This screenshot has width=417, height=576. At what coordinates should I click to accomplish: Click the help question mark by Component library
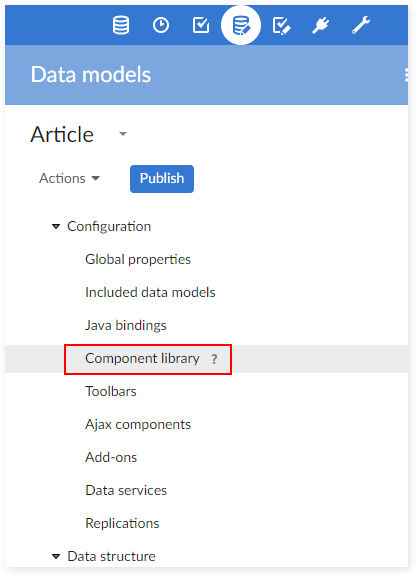pos(214,359)
